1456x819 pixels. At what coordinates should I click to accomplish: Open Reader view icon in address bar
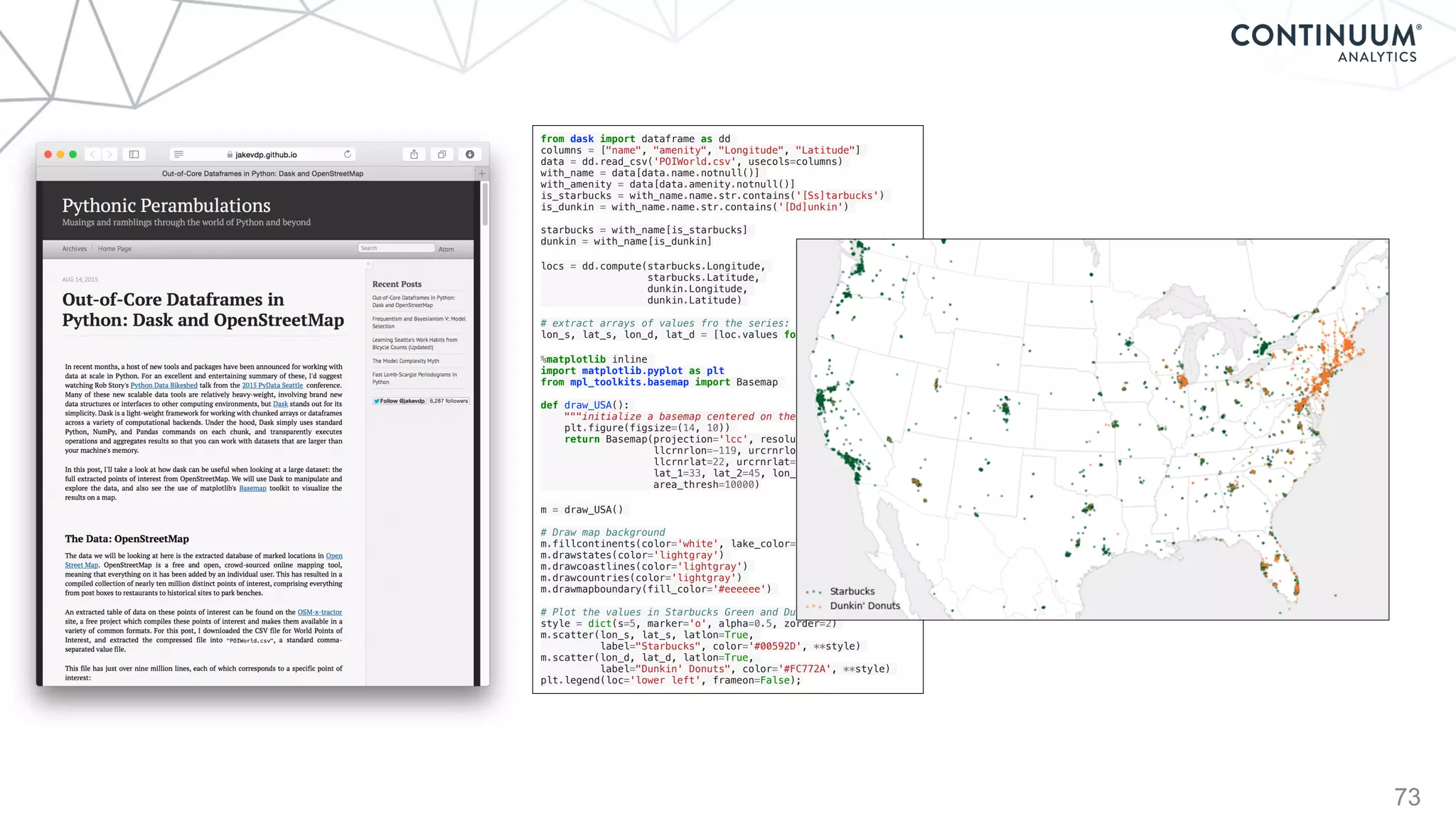(178, 154)
